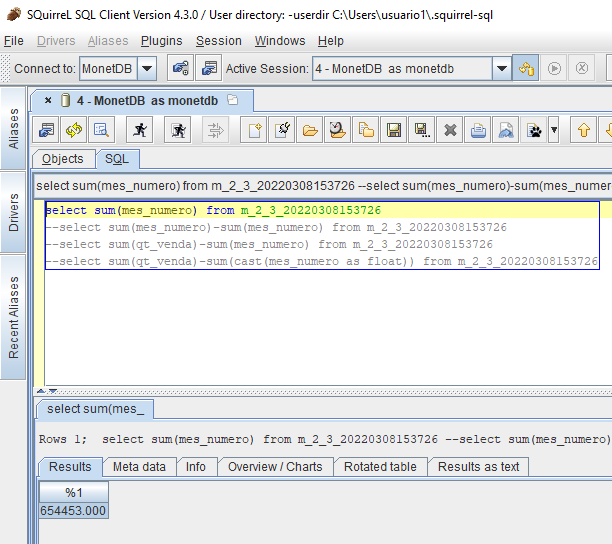The height and width of the screenshot is (544, 612).
Task: Click the disabled play circle icon
Action: click(x=554, y=68)
